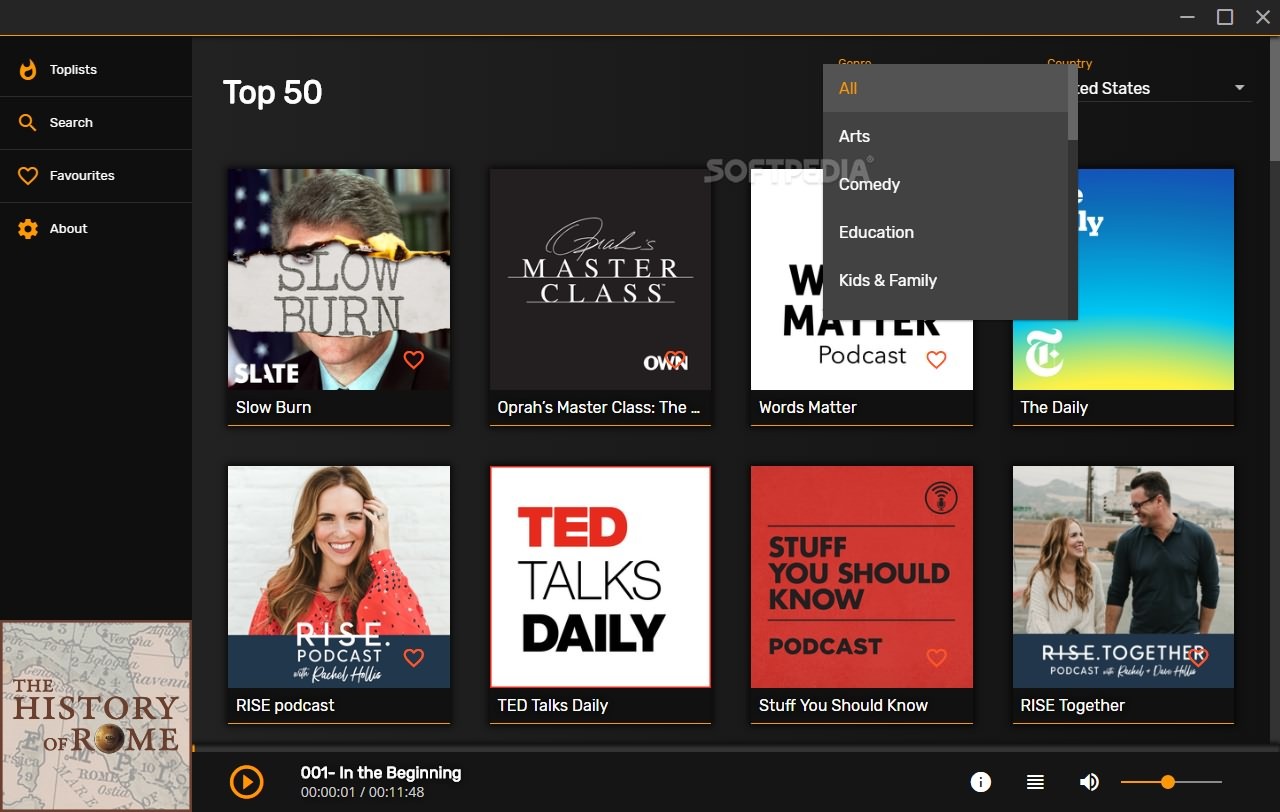The width and height of the screenshot is (1280, 812).
Task: Open the episode list icon
Action: coord(1036,782)
